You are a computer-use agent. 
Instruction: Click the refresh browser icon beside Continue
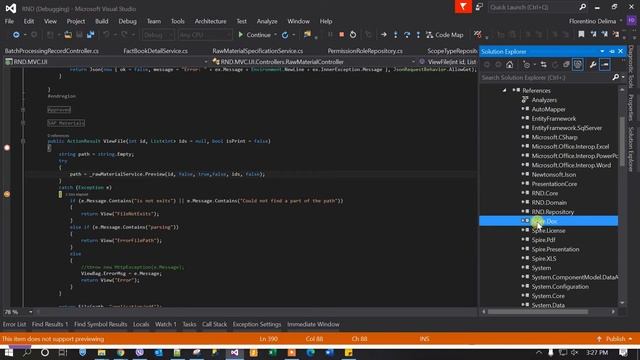click(285, 35)
